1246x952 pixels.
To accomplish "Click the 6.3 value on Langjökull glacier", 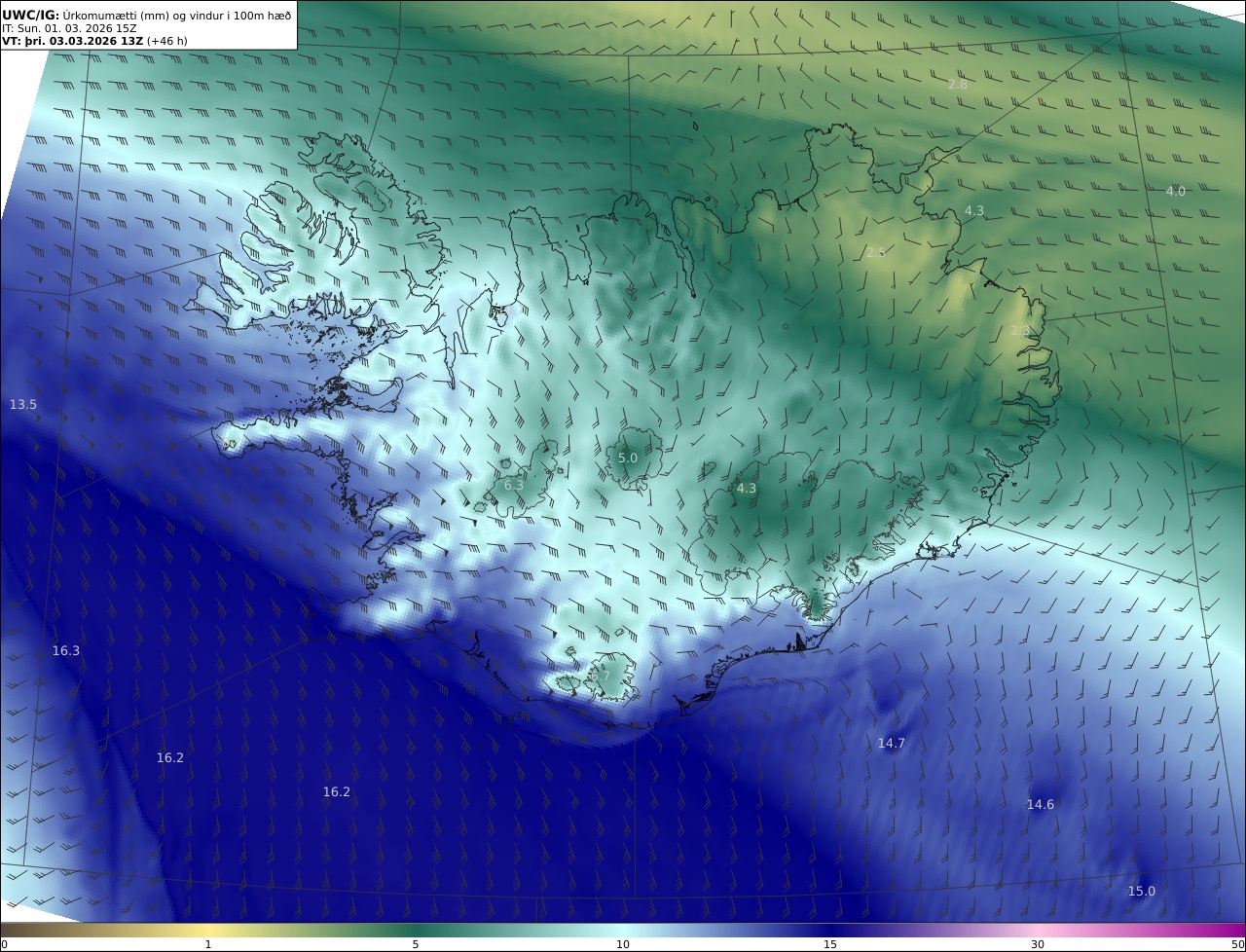I will coord(514,485).
